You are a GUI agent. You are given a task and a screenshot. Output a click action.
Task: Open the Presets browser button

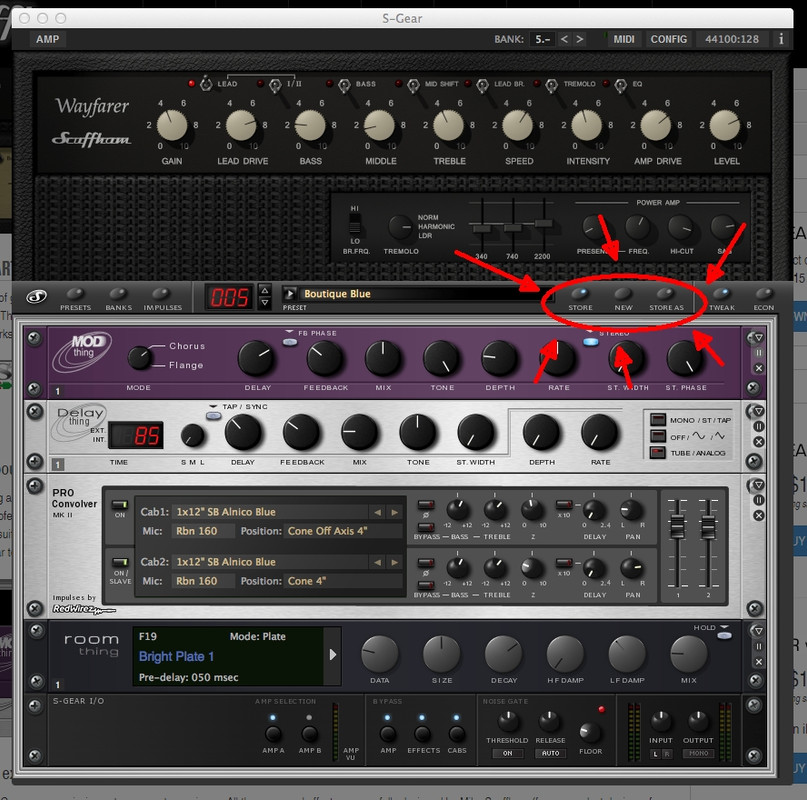pos(75,294)
